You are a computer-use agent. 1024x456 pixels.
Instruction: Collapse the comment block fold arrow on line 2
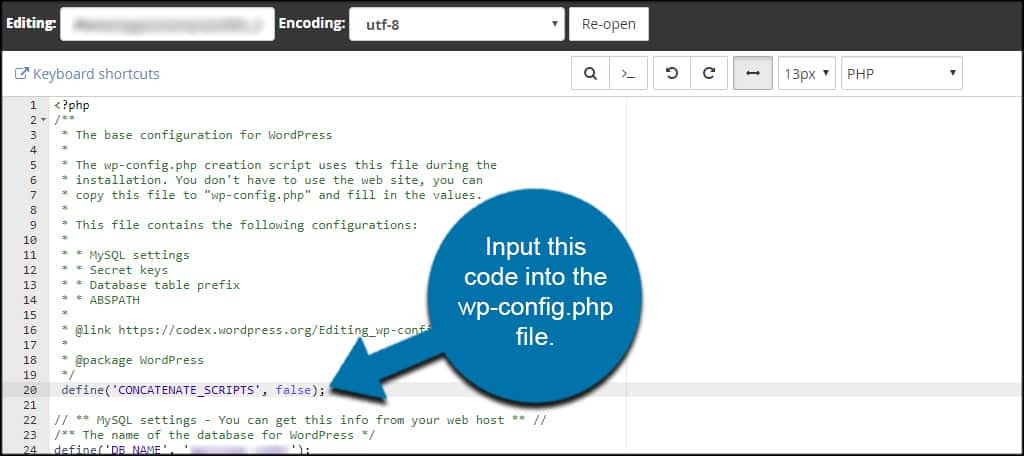43,120
